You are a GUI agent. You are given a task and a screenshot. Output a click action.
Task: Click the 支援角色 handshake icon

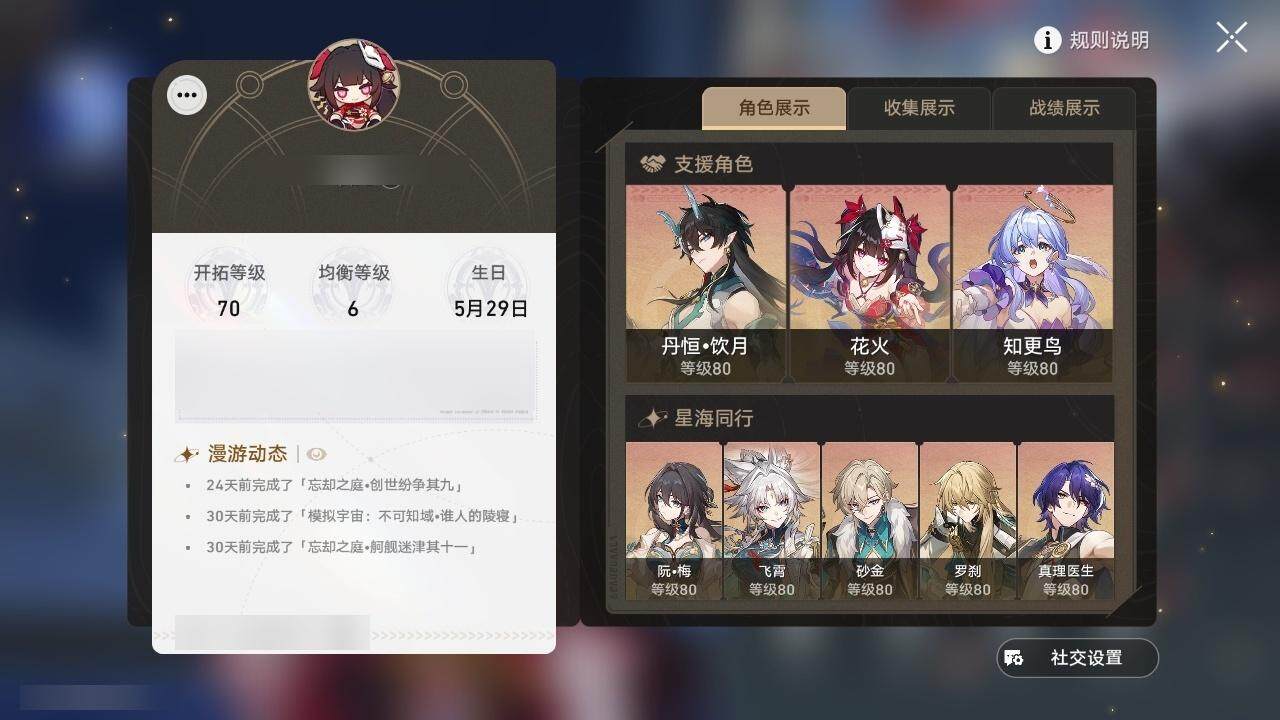tap(653, 164)
